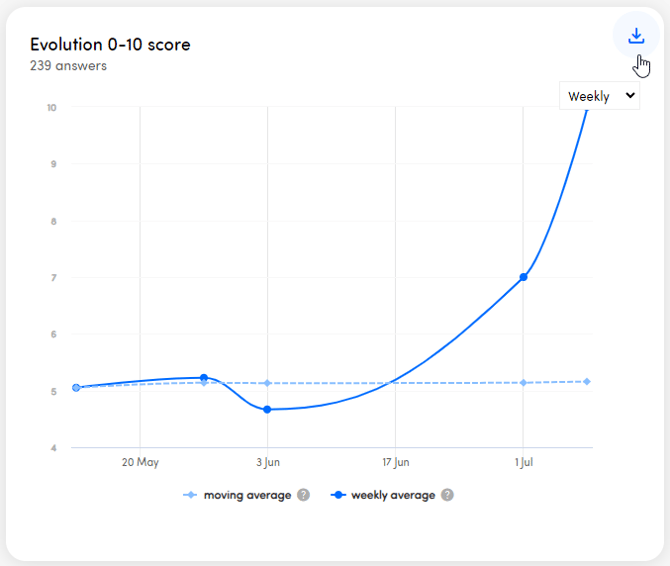Click the 20 May axis label
The height and width of the screenshot is (566, 670).
coord(140,463)
